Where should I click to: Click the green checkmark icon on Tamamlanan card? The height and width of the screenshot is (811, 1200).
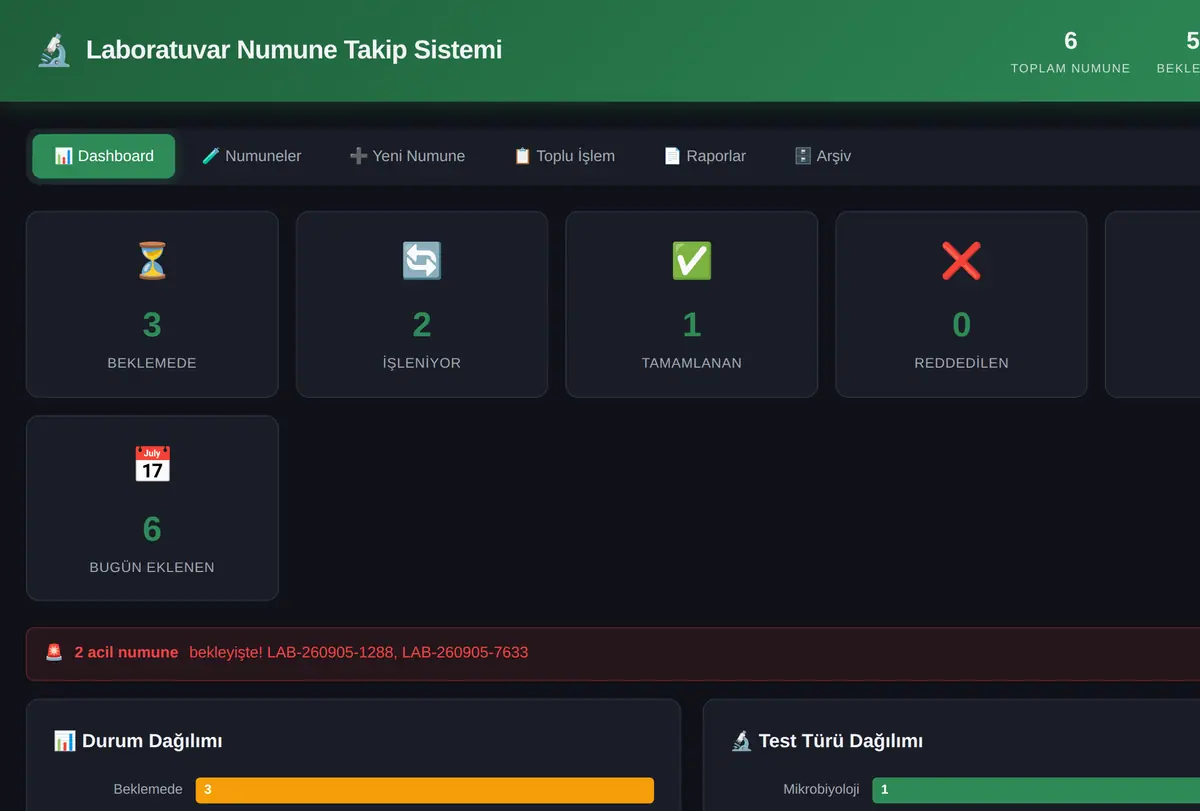point(692,261)
